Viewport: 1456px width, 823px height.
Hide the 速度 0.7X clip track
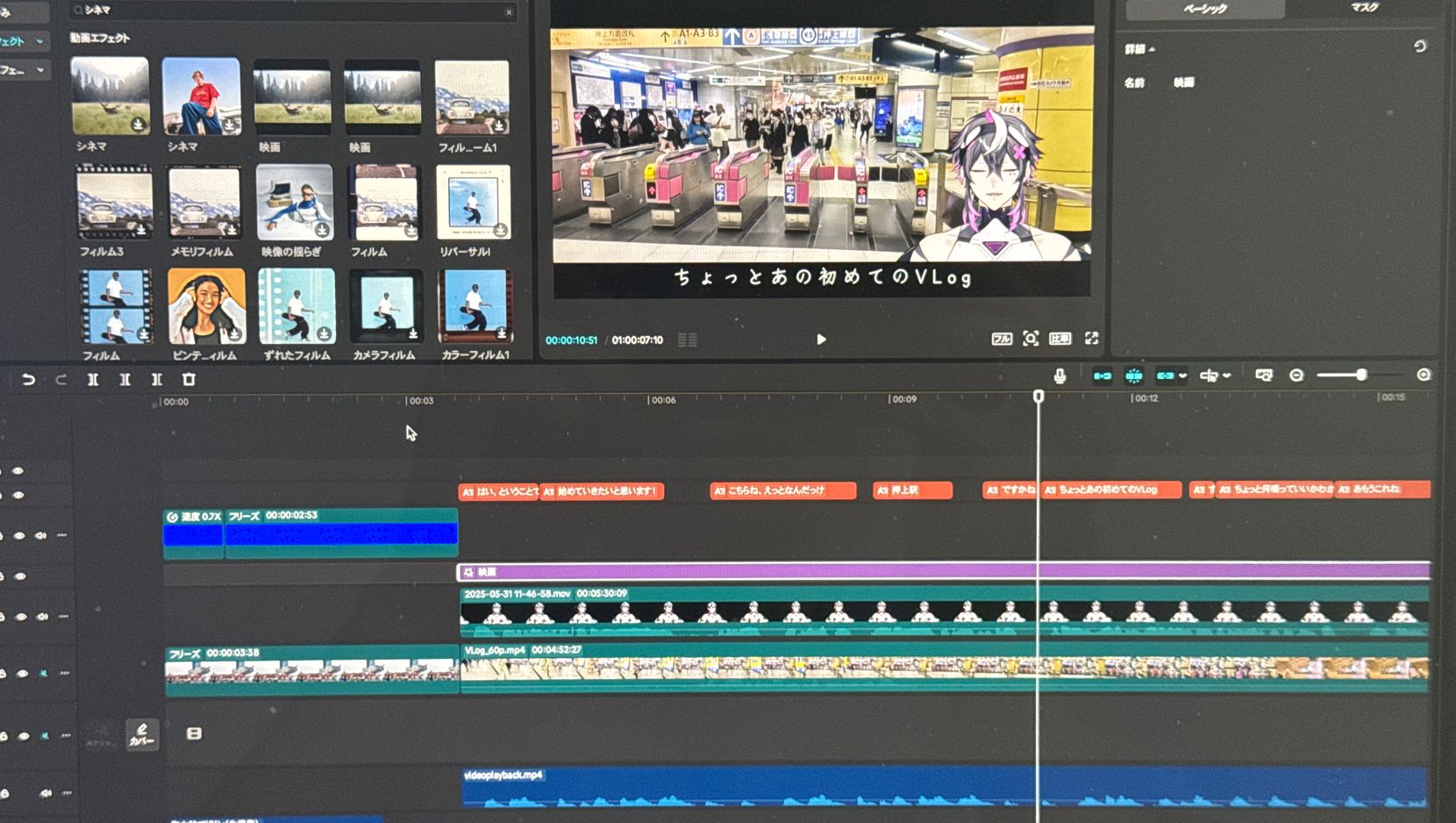click(19, 535)
